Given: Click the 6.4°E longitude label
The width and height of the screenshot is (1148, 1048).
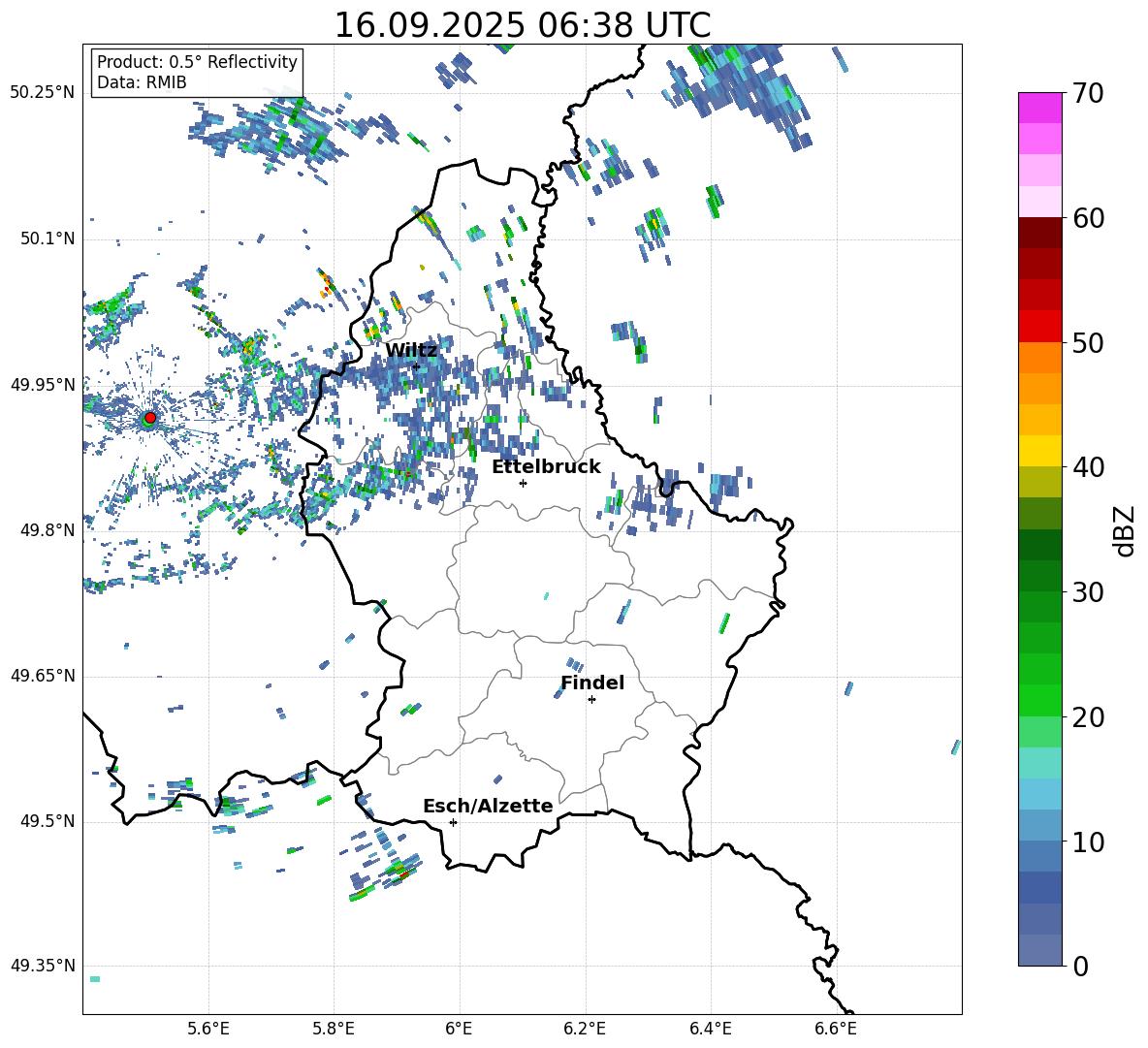Looking at the screenshot, I should click(x=710, y=1029).
